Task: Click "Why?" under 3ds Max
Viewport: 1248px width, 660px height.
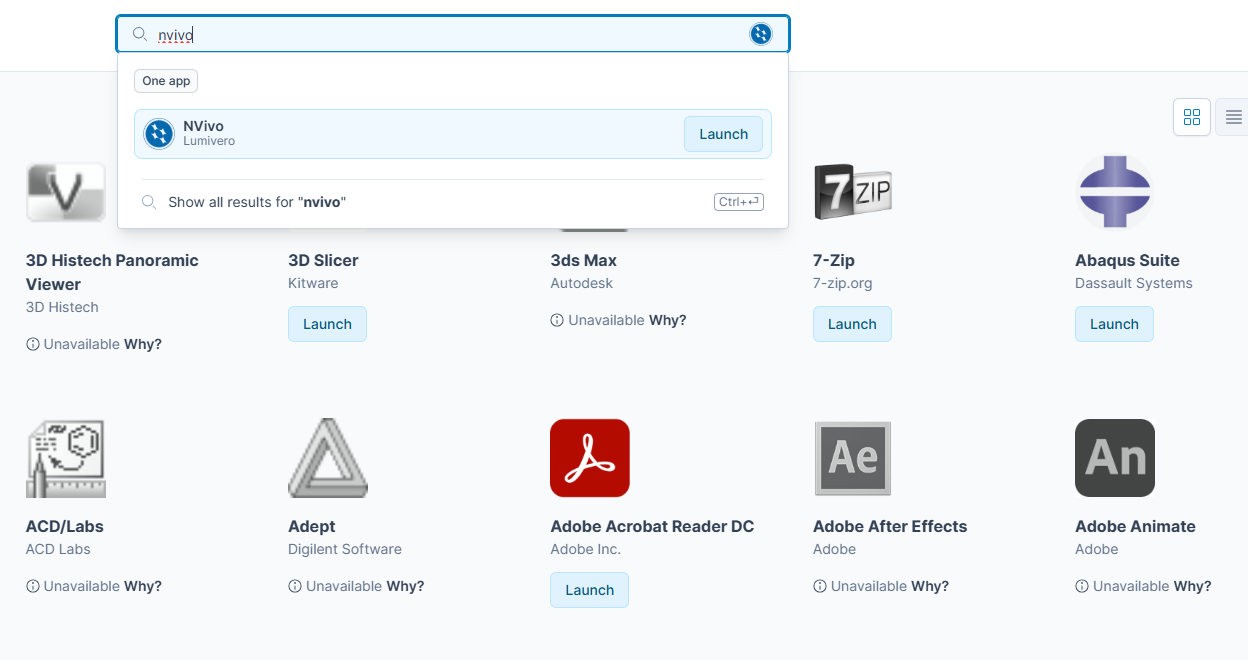Action: pos(667,320)
